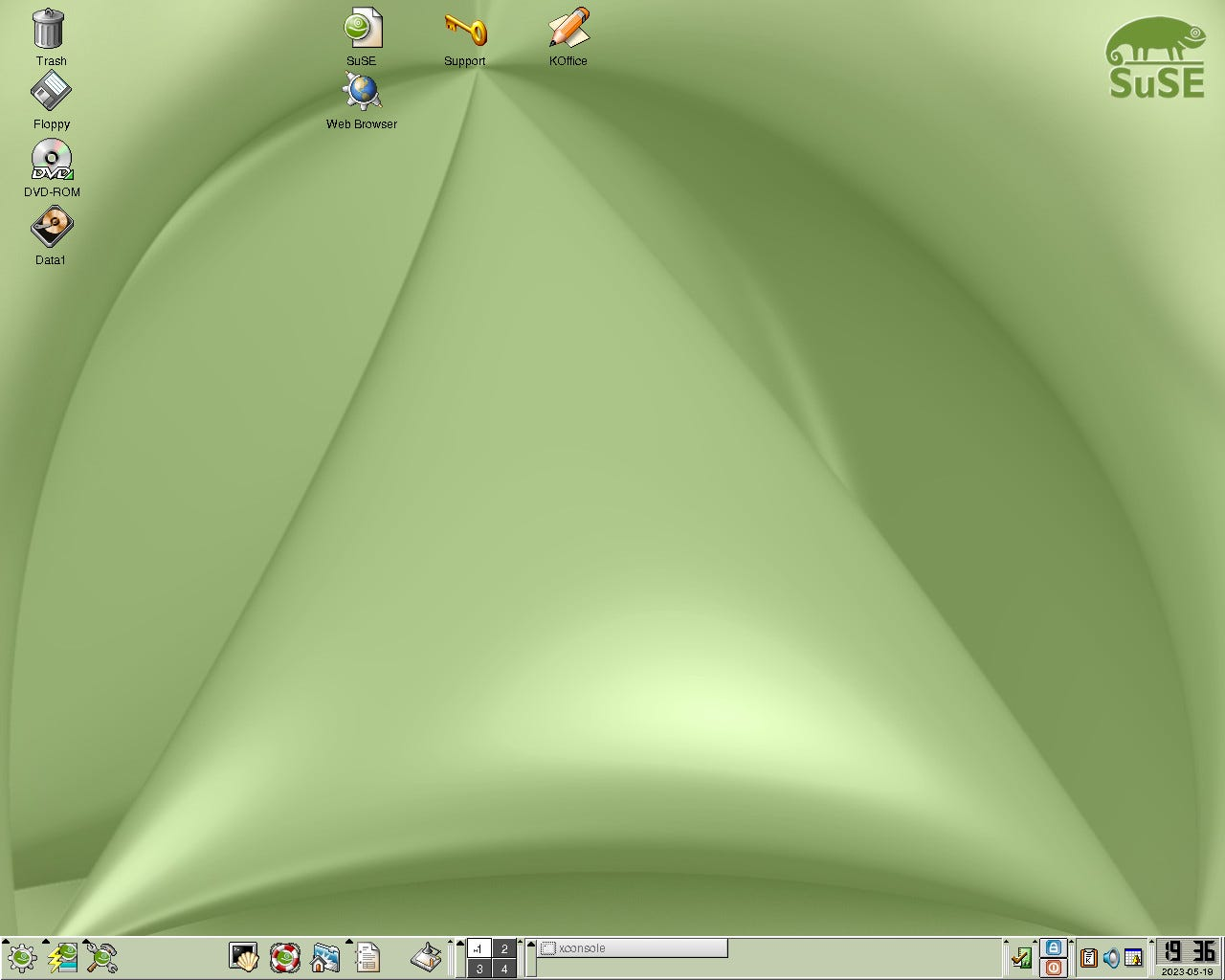Open the speaker volume control
This screenshot has height=980, width=1225.
pos(1111,957)
